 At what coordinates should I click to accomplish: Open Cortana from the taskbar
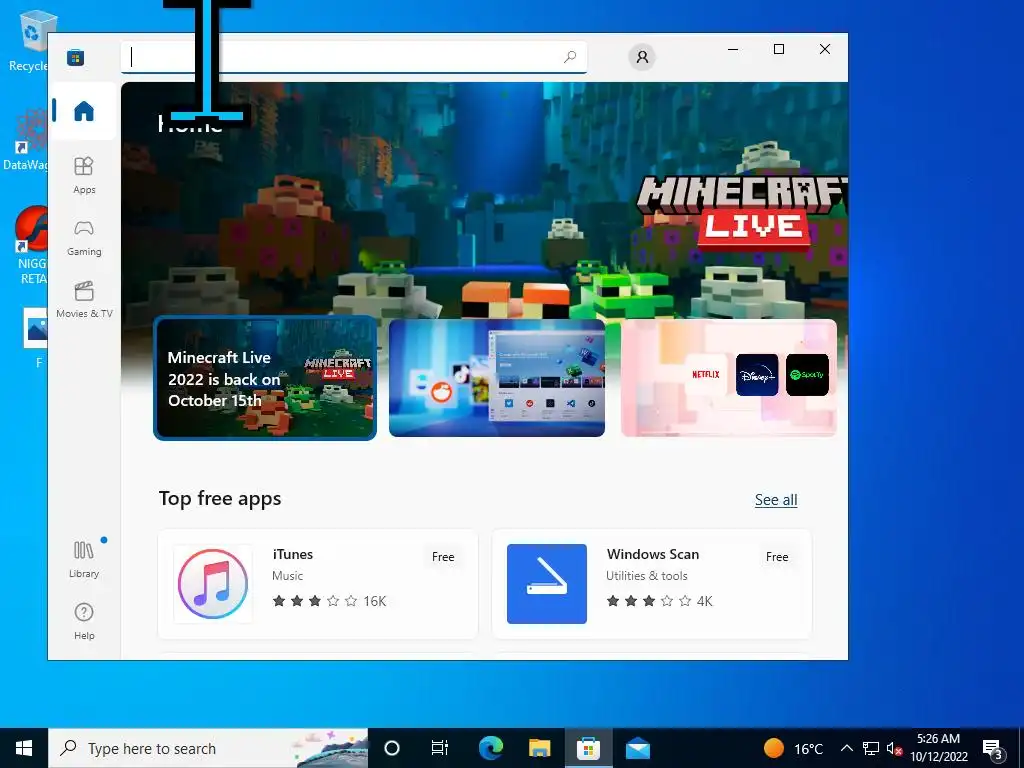[x=392, y=748]
